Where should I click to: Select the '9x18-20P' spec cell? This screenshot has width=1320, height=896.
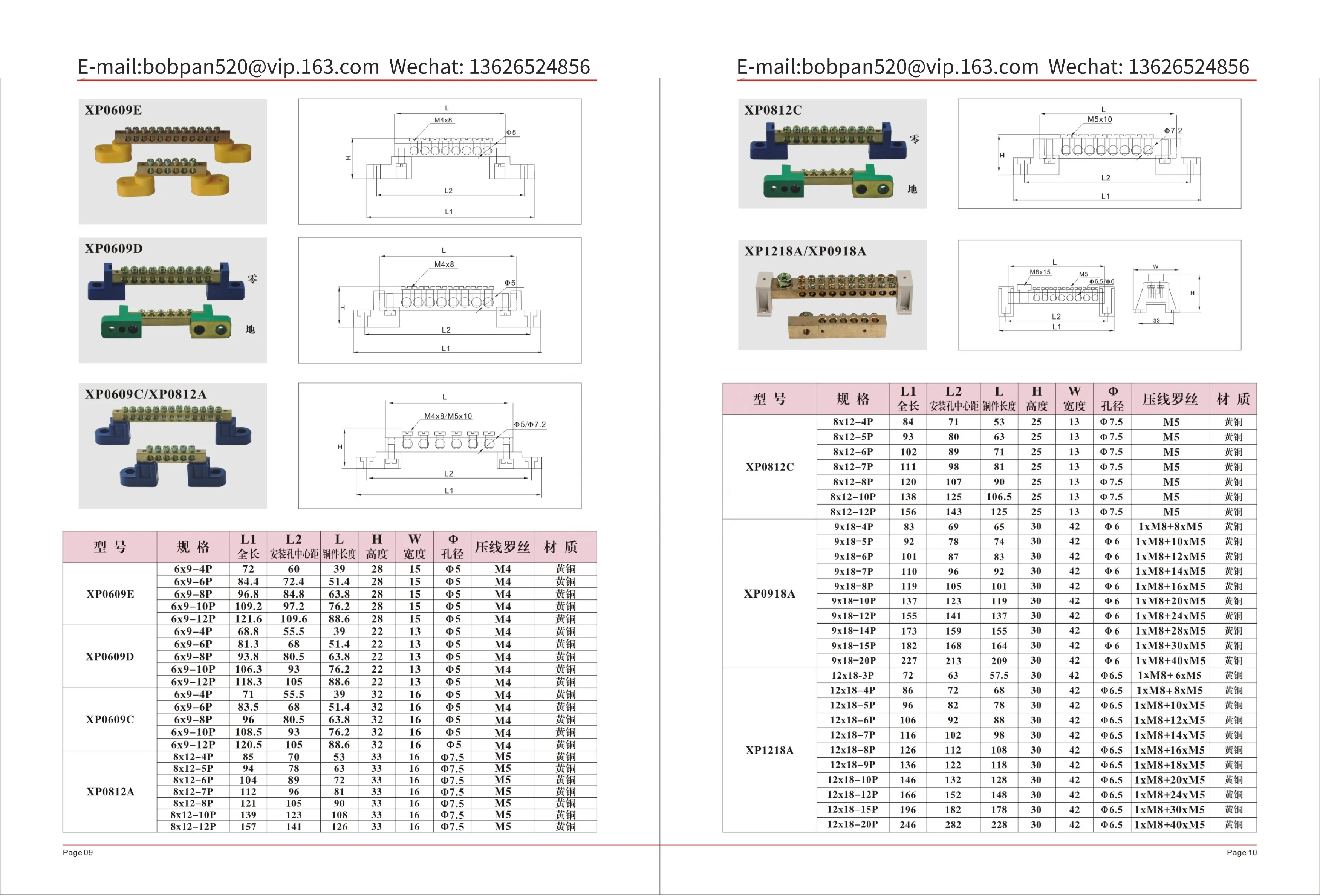[x=852, y=661]
